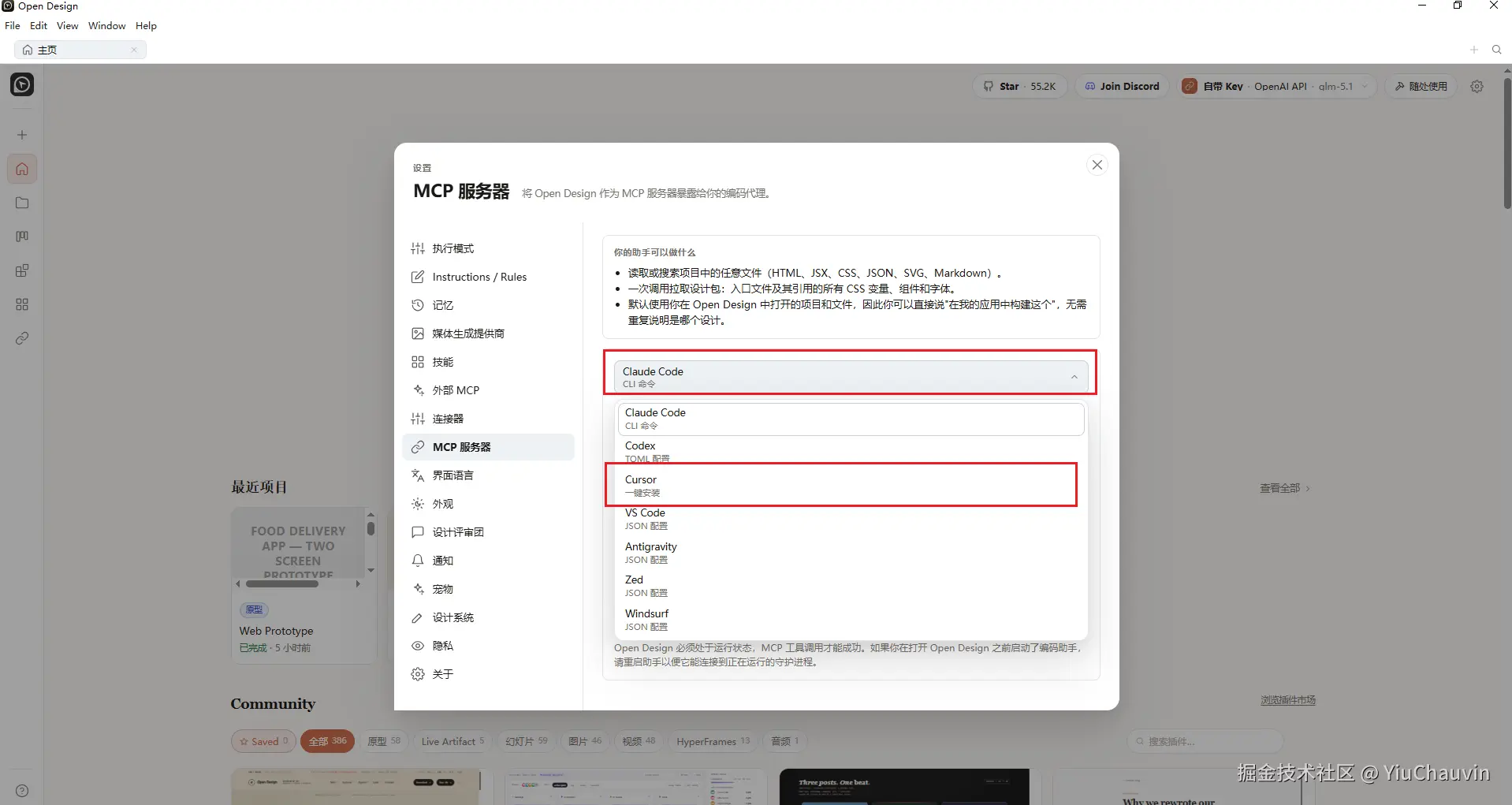The width and height of the screenshot is (1512, 805).
Task: Open 宠物 settings section
Action: (x=489, y=589)
